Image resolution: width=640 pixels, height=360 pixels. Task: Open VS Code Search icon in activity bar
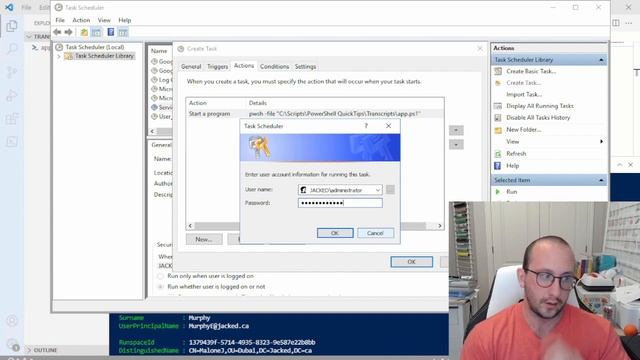(12, 49)
